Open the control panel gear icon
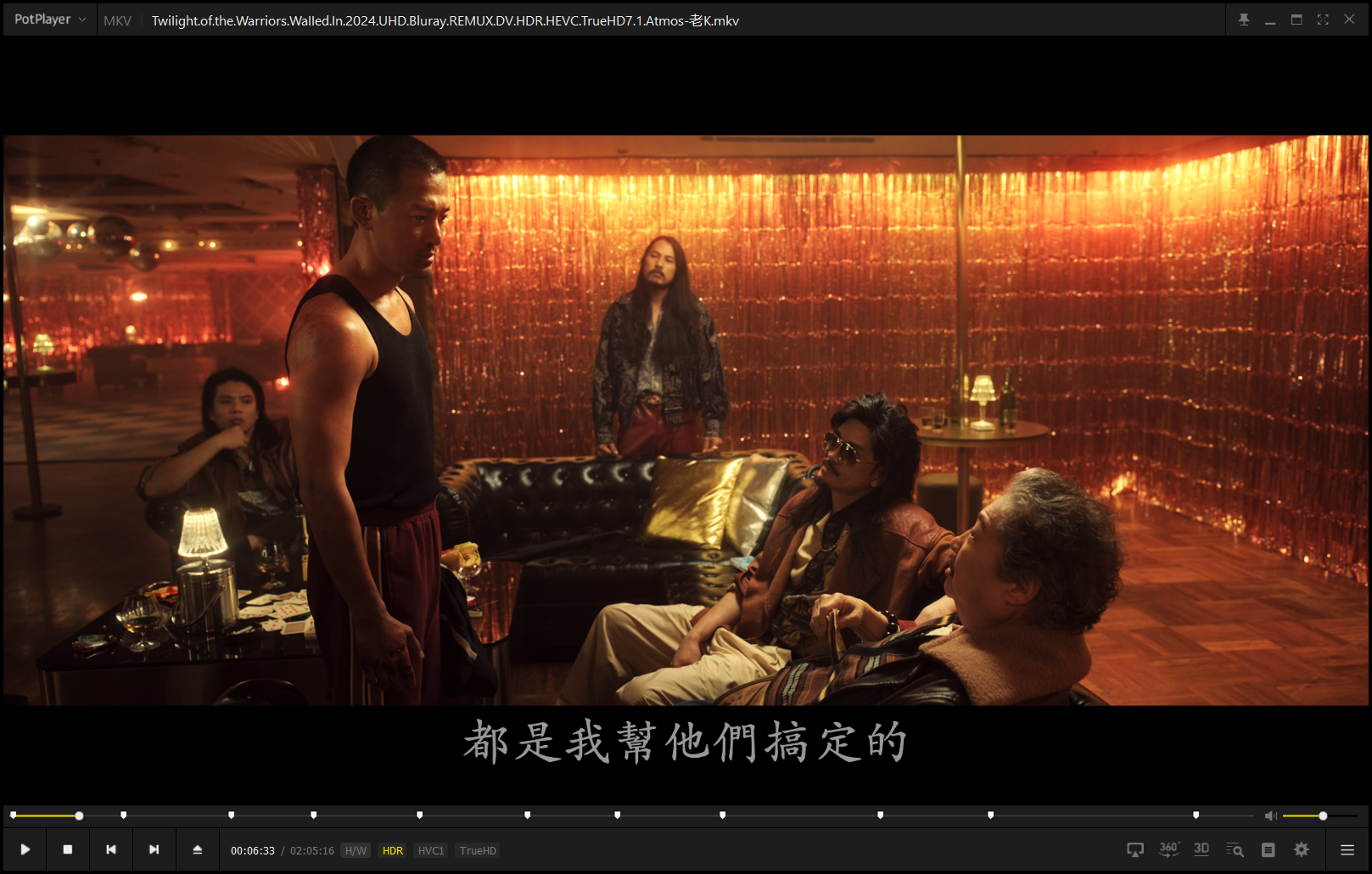 1302,849
